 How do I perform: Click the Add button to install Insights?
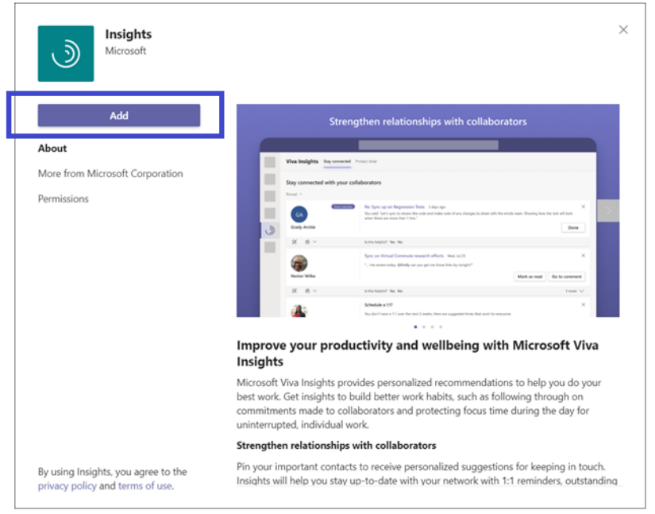(119, 115)
